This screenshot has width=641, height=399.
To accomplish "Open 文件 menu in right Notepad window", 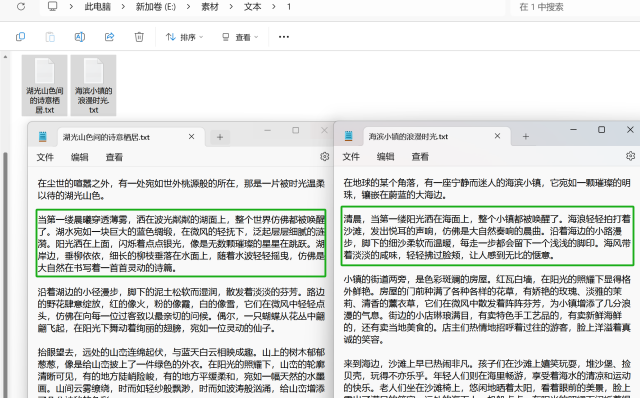I will (x=351, y=157).
